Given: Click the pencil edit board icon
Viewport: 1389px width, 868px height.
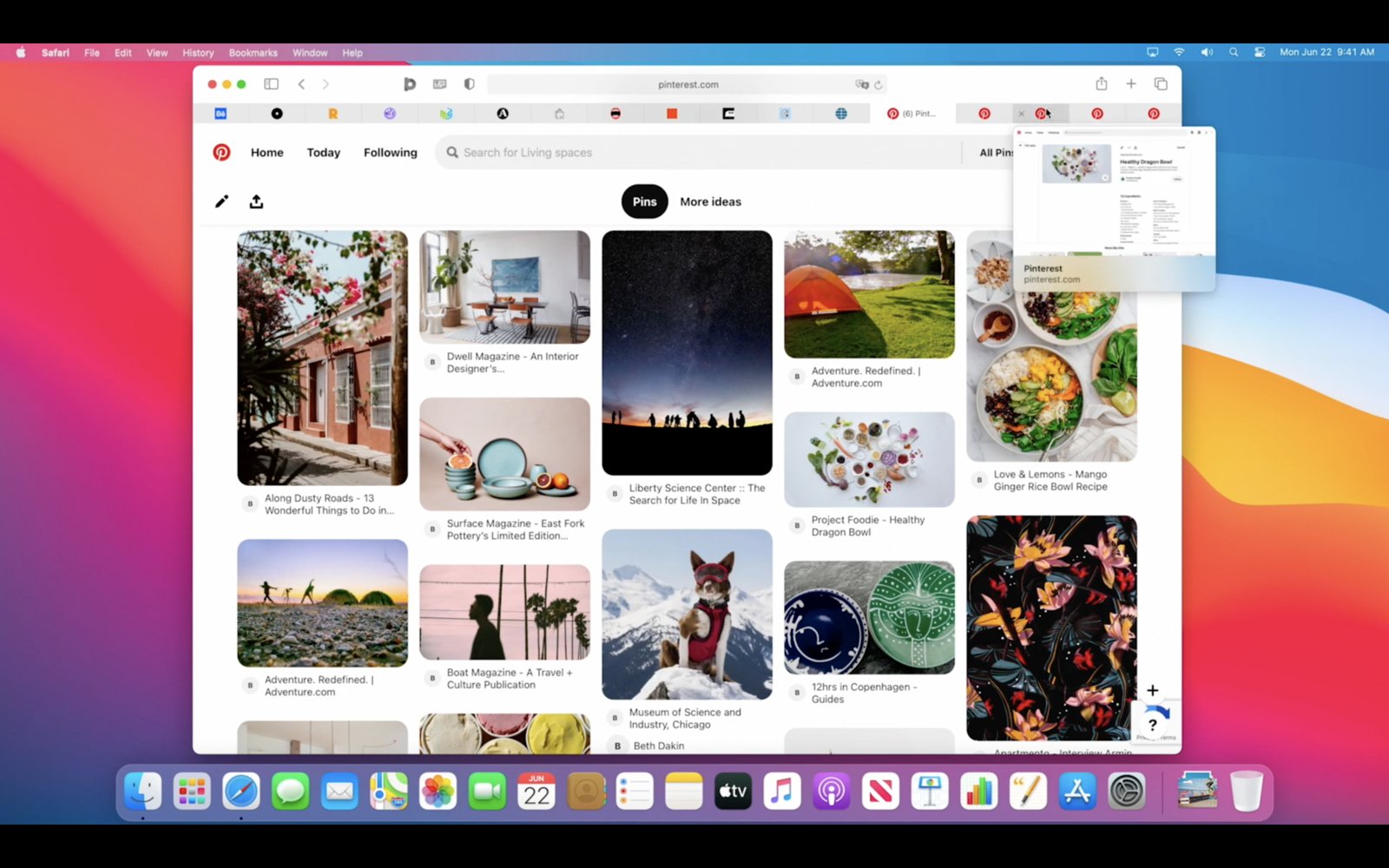Looking at the screenshot, I should [x=221, y=201].
